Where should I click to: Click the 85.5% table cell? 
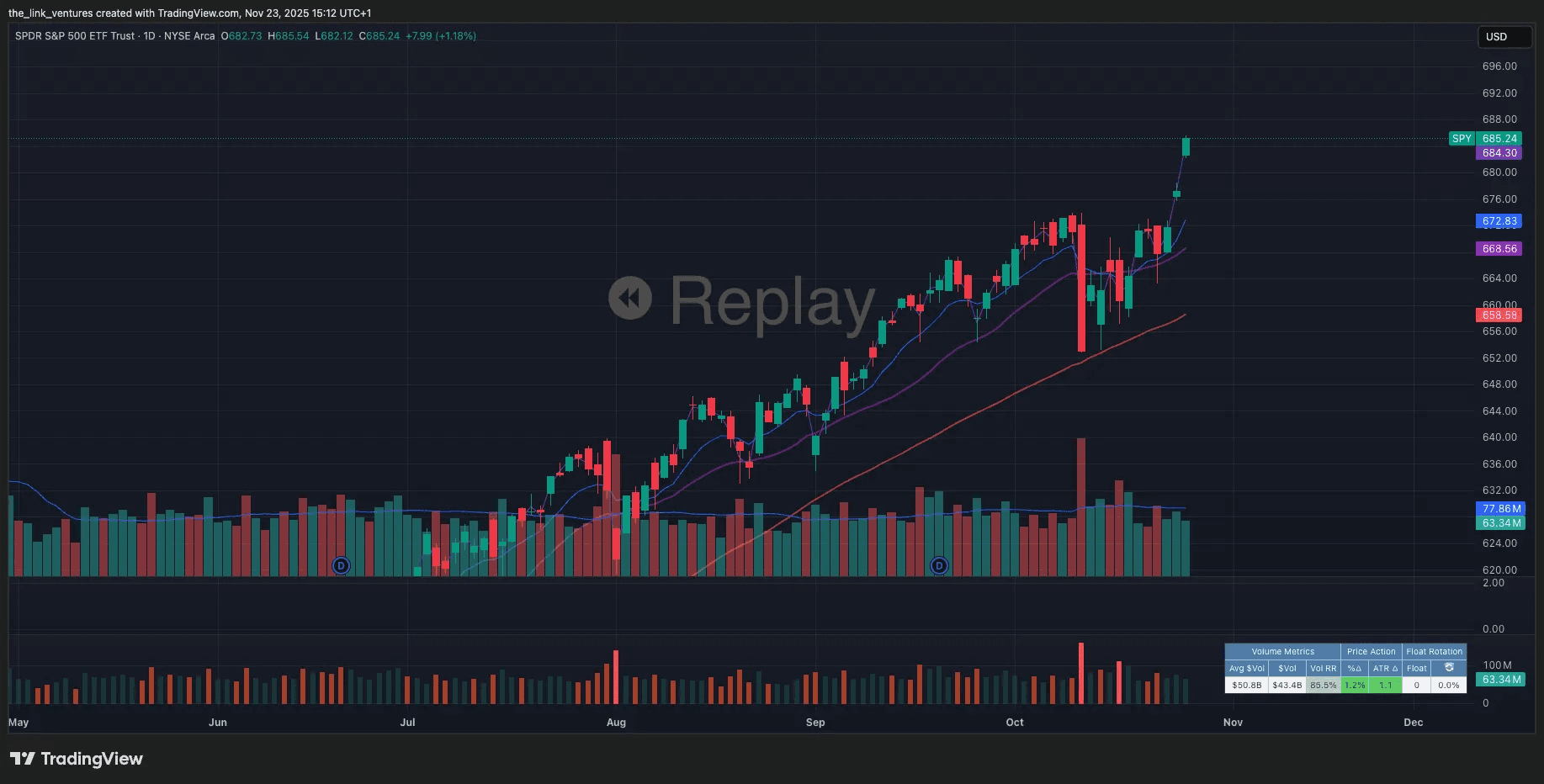click(1323, 686)
